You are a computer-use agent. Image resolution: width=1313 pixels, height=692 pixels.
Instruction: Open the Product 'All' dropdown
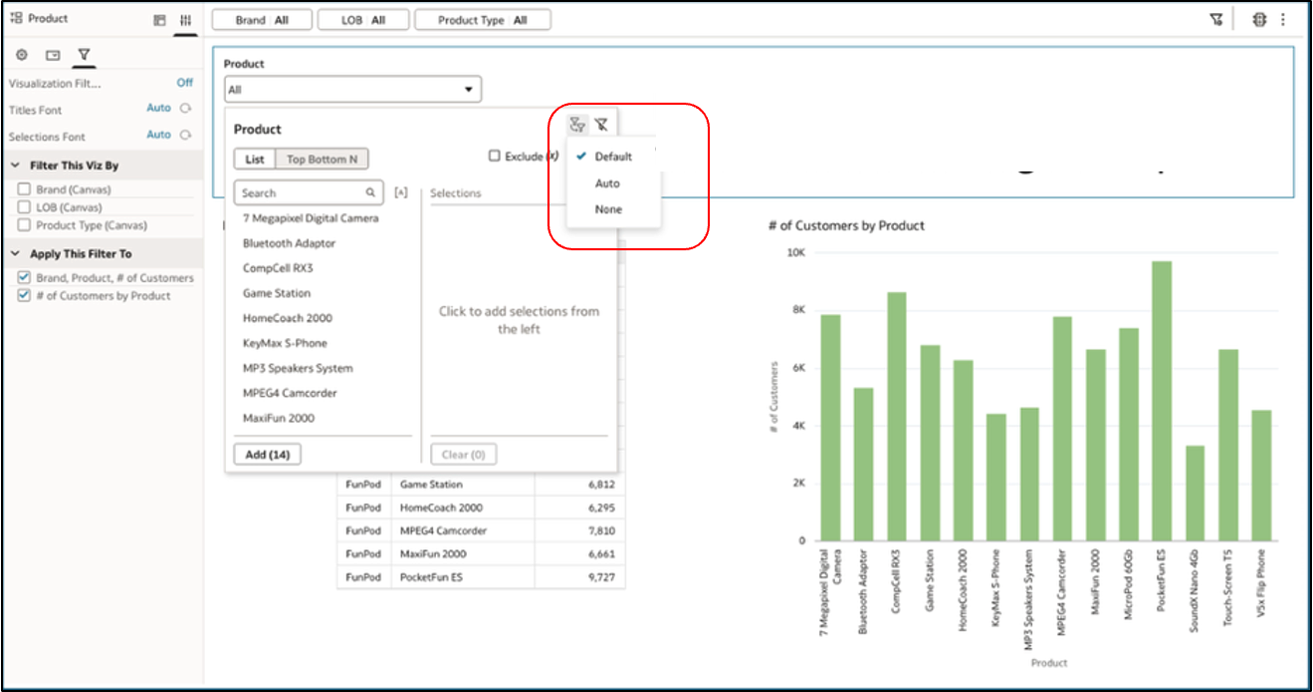pos(352,90)
